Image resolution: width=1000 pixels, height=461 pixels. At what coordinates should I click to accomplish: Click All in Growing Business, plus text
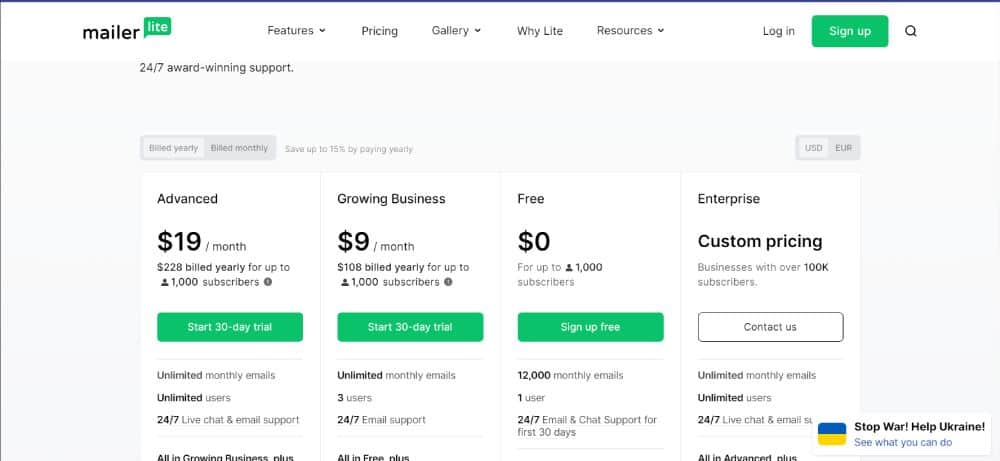pyautogui.click(x=226, y=457)
